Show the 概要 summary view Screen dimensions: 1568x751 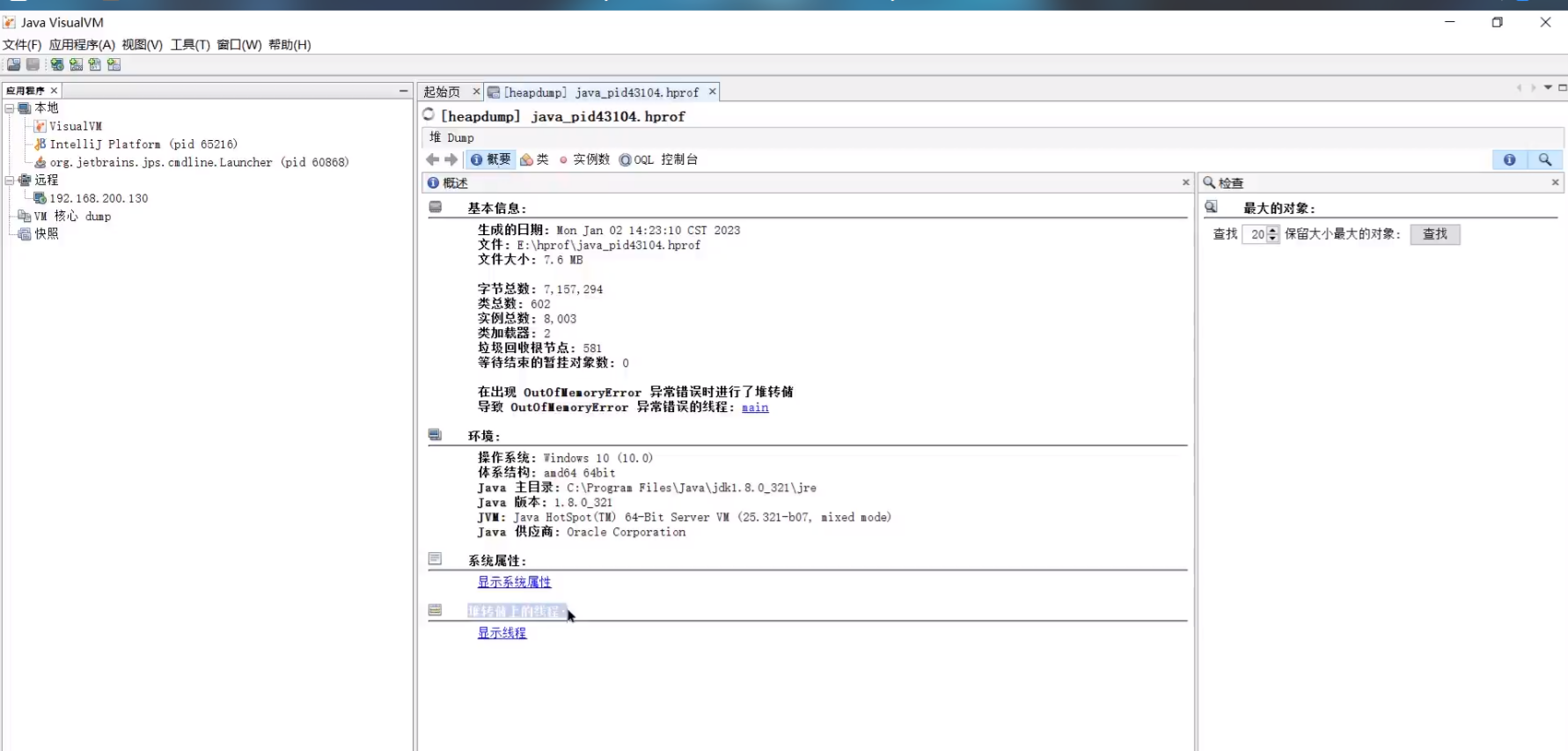click(490, 159)
